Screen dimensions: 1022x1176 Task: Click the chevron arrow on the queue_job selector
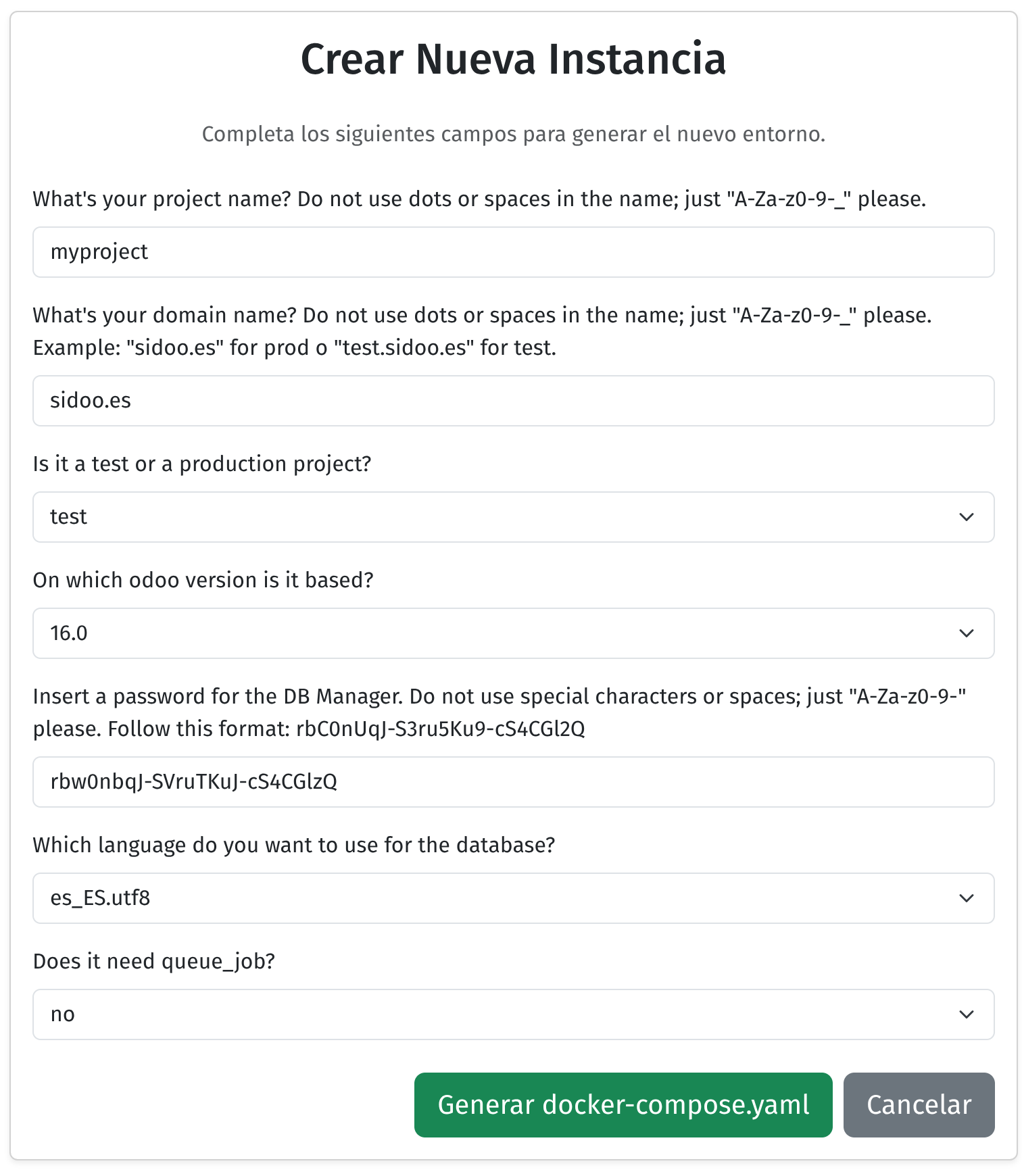coord(967,1014)
